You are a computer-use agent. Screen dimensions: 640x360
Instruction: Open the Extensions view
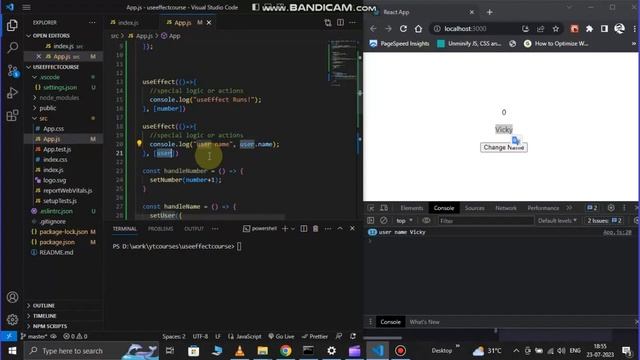point(12,116)
